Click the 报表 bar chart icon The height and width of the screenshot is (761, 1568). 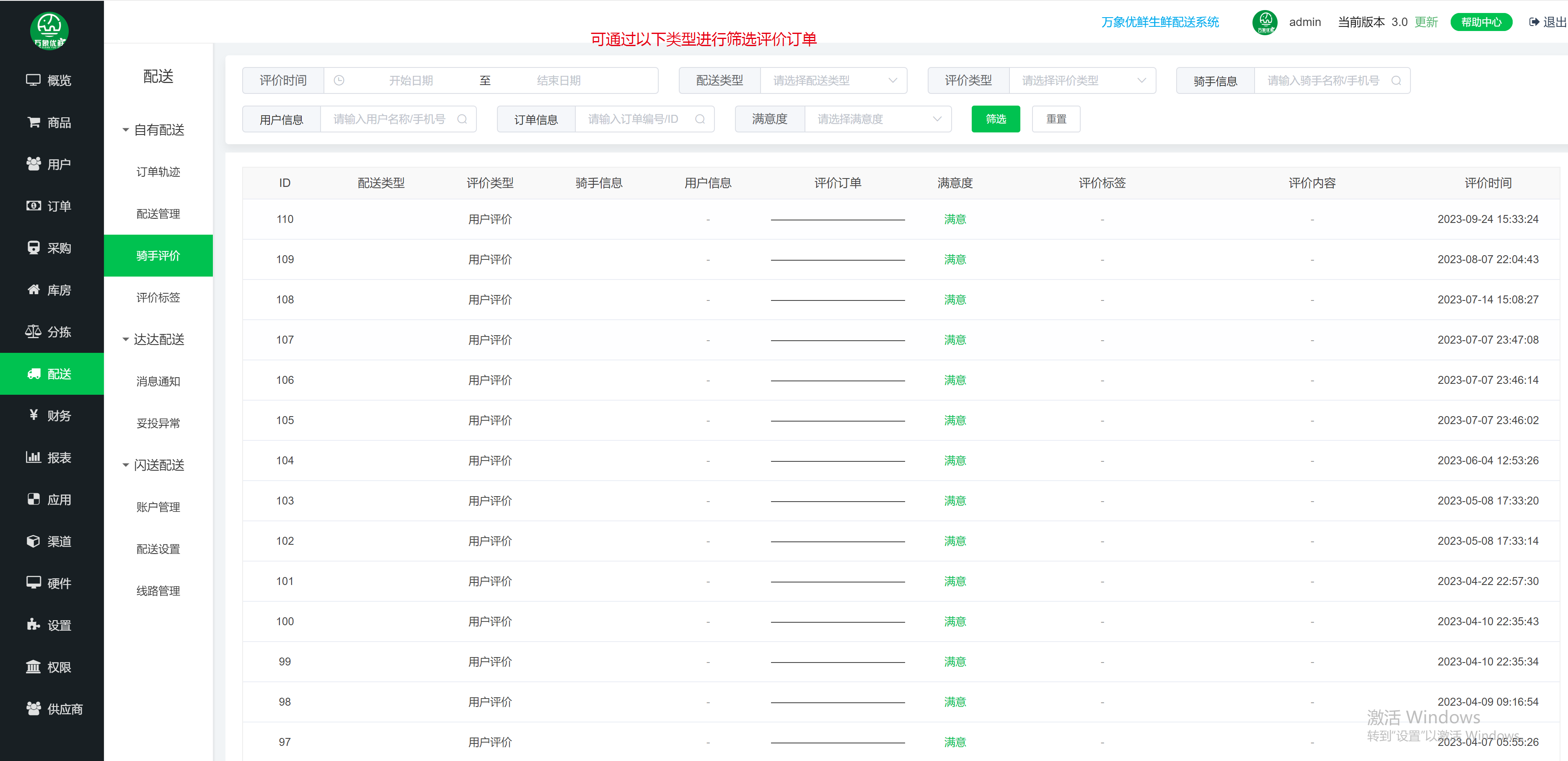(x=33, y=457)
